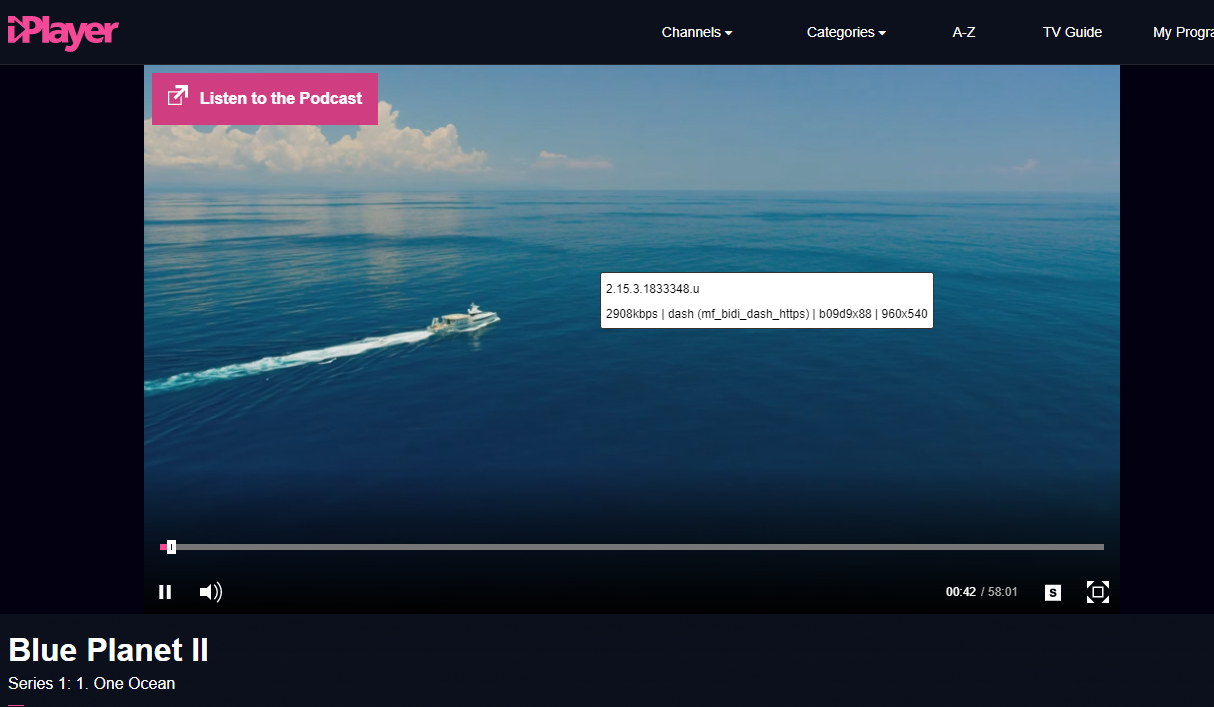The width and height of the screenshot is (1214, 707).
Task: Click the elapsed time 00:42
Action: 961,592
